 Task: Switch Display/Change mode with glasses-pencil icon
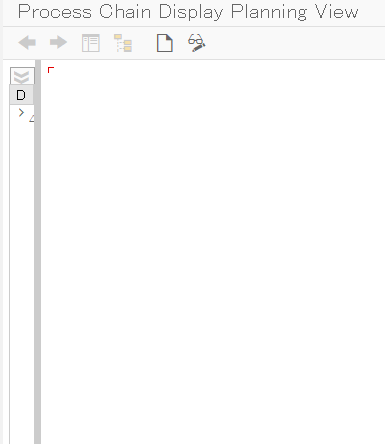click(x=197, y=43)
